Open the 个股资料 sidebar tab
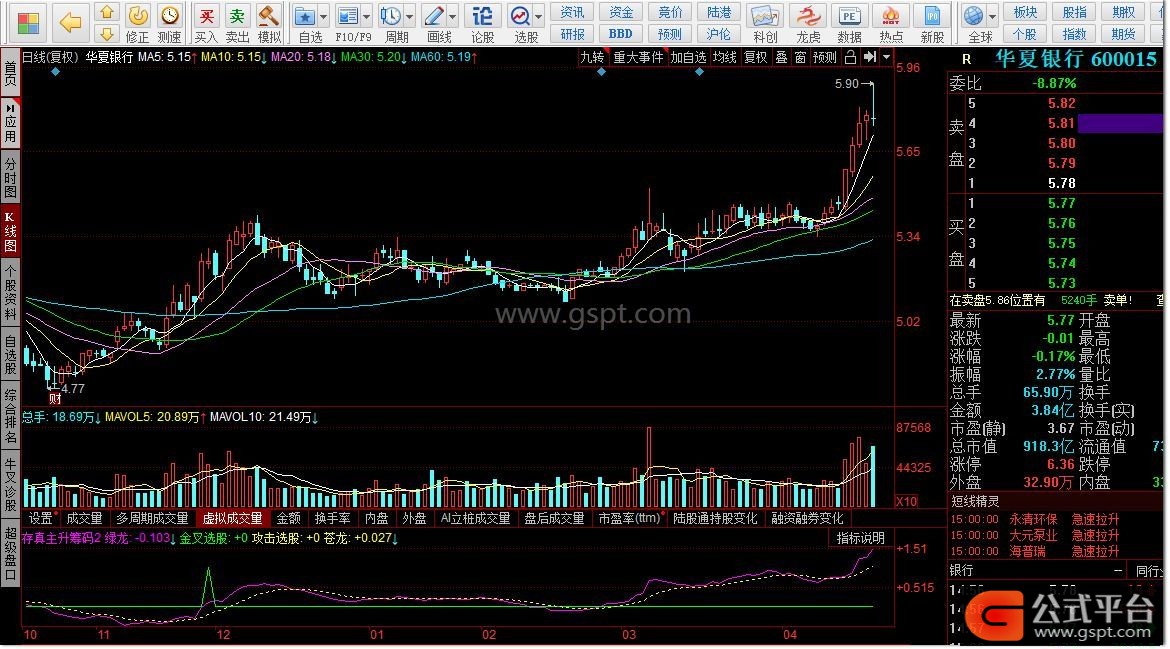 click(10, 292)
